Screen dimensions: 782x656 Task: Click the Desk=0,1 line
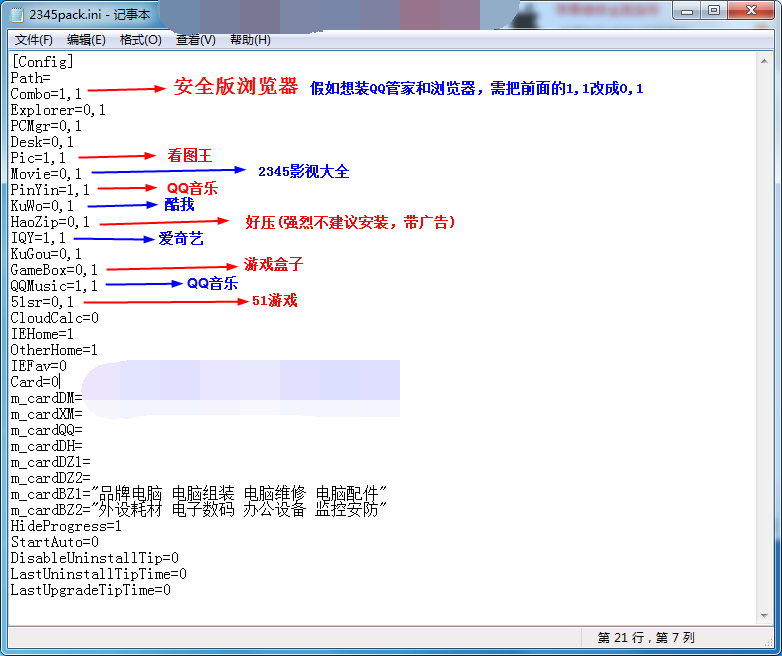coord(42,142)
